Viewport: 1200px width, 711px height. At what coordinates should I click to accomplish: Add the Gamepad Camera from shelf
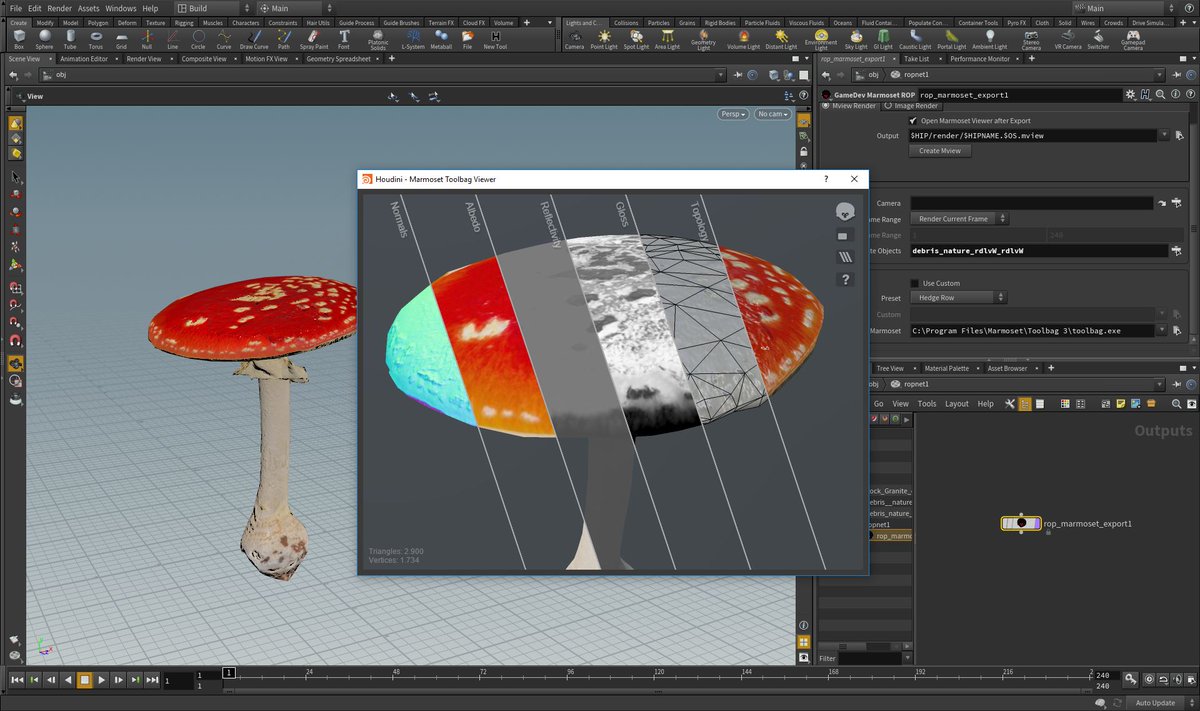pyautogui.click(x=1132, y=39)
